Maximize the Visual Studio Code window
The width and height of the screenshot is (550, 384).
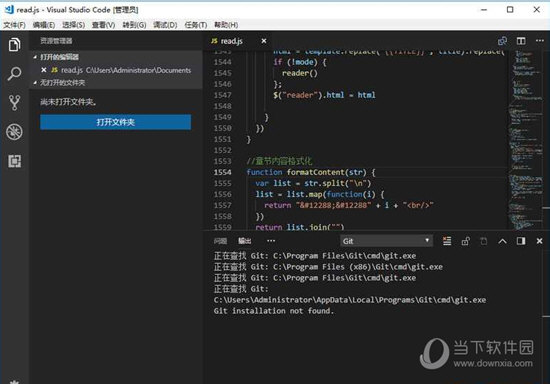tap(510, 9)
